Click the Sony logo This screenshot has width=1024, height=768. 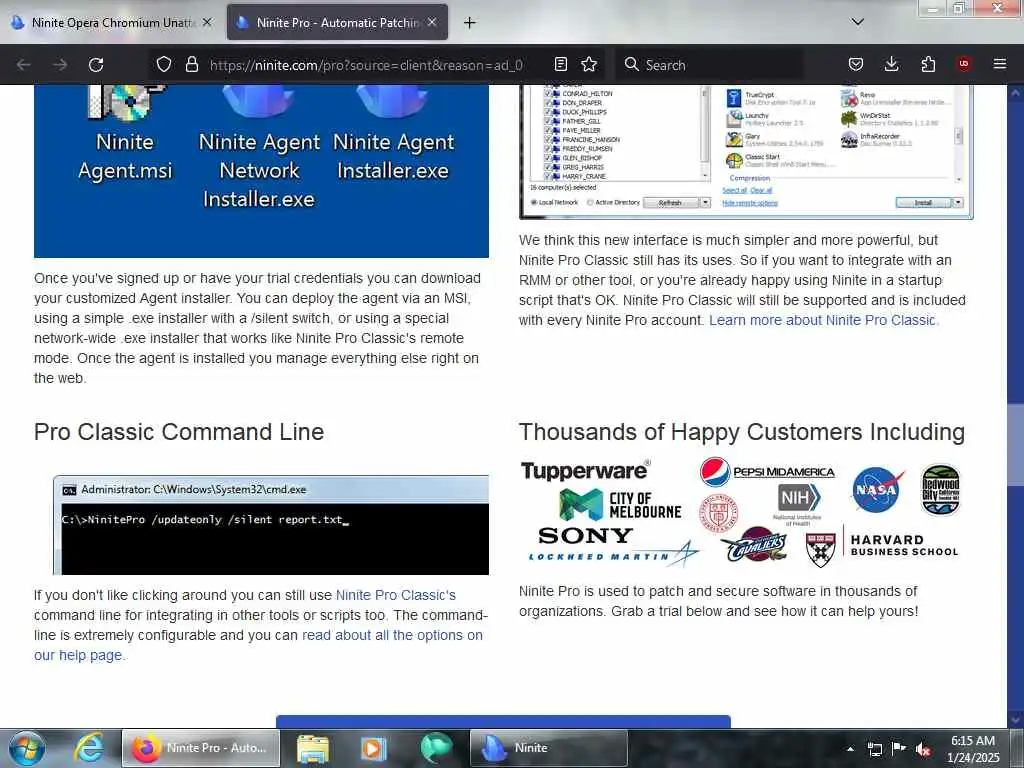(585, 536)
